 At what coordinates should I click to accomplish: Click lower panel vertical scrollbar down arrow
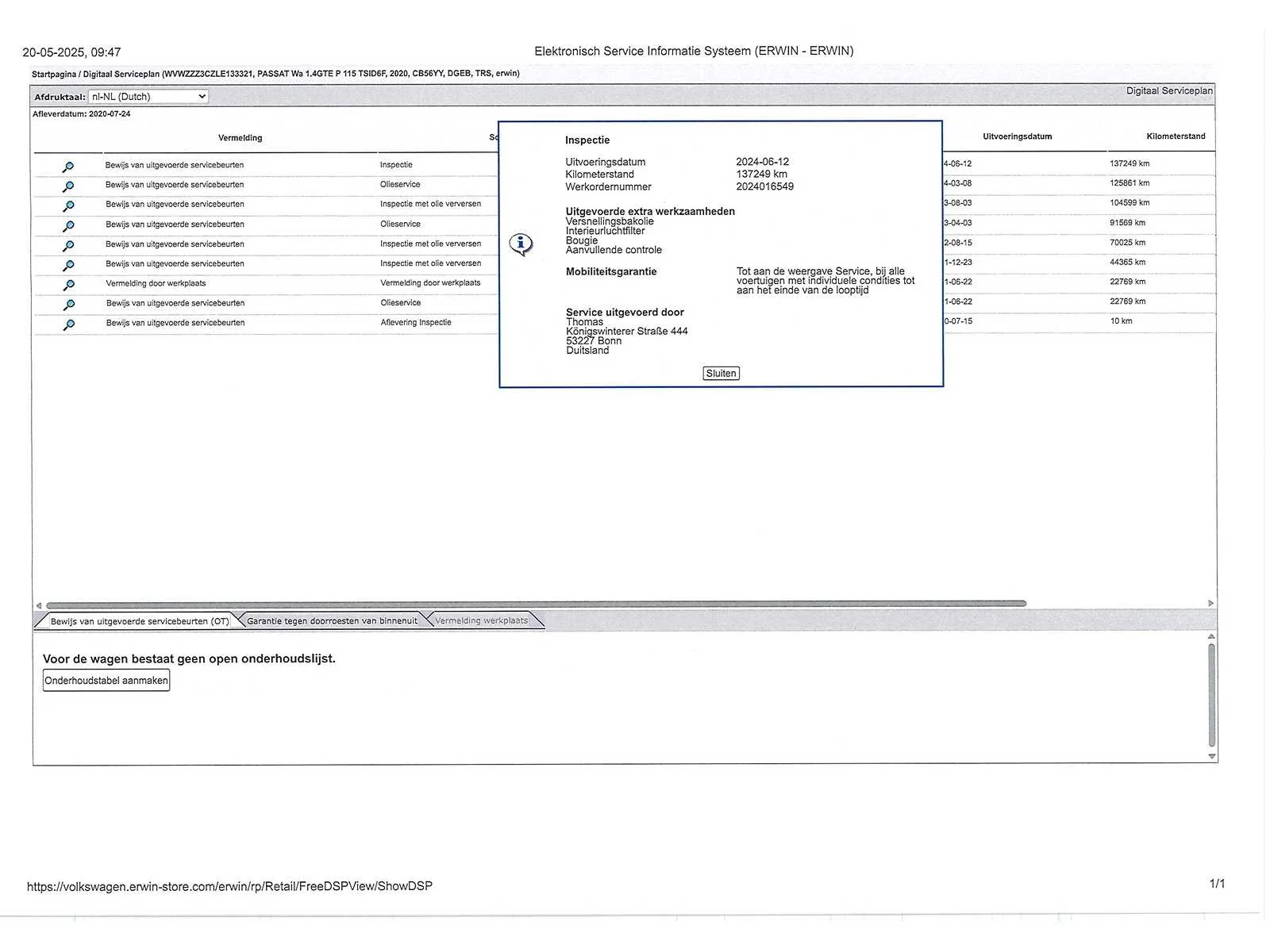pos(1211,757)
